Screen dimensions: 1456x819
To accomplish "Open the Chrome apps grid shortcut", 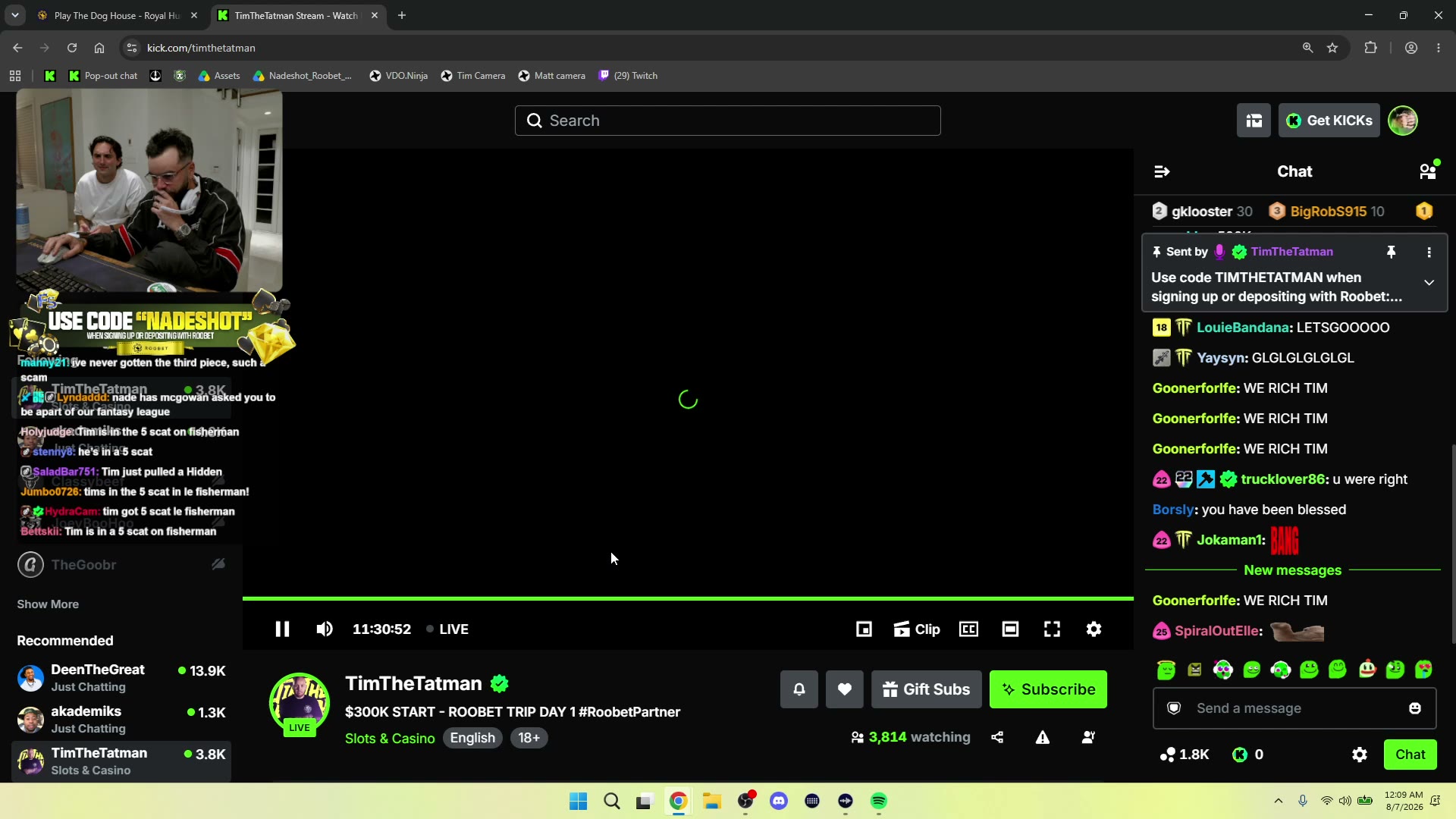I will pyautogui.click(x=15, y=76).
